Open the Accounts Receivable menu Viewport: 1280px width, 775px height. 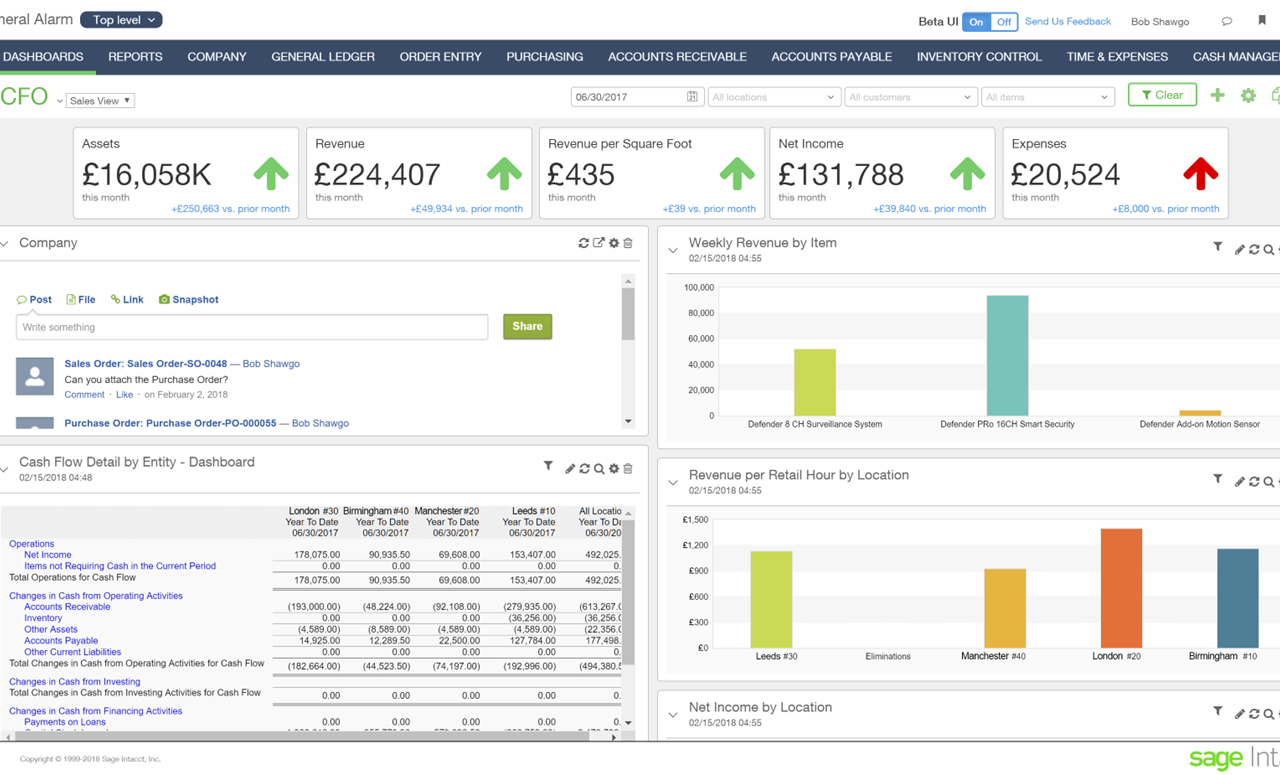point(678,57)
